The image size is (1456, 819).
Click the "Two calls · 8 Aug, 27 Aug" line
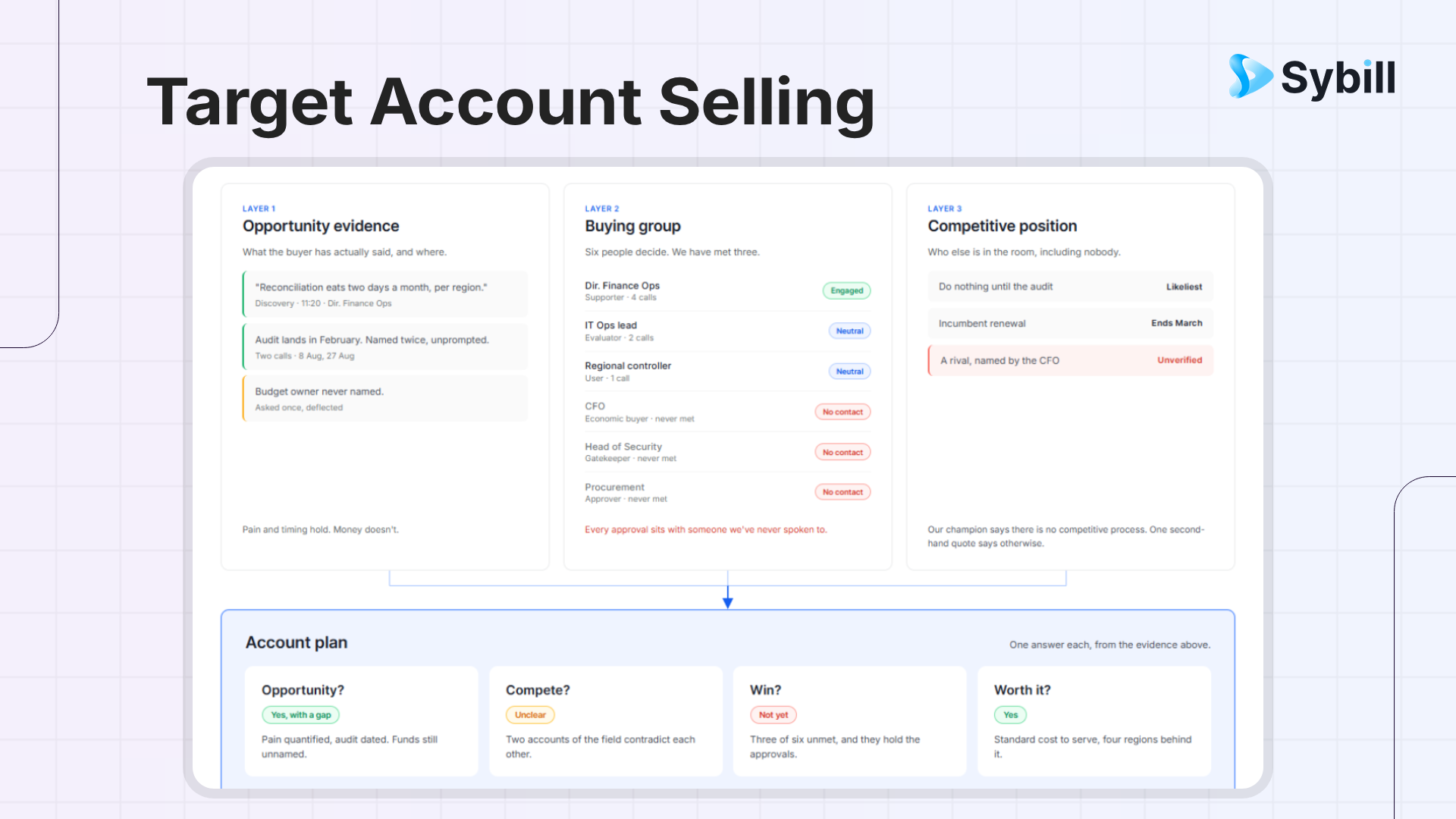305,356
